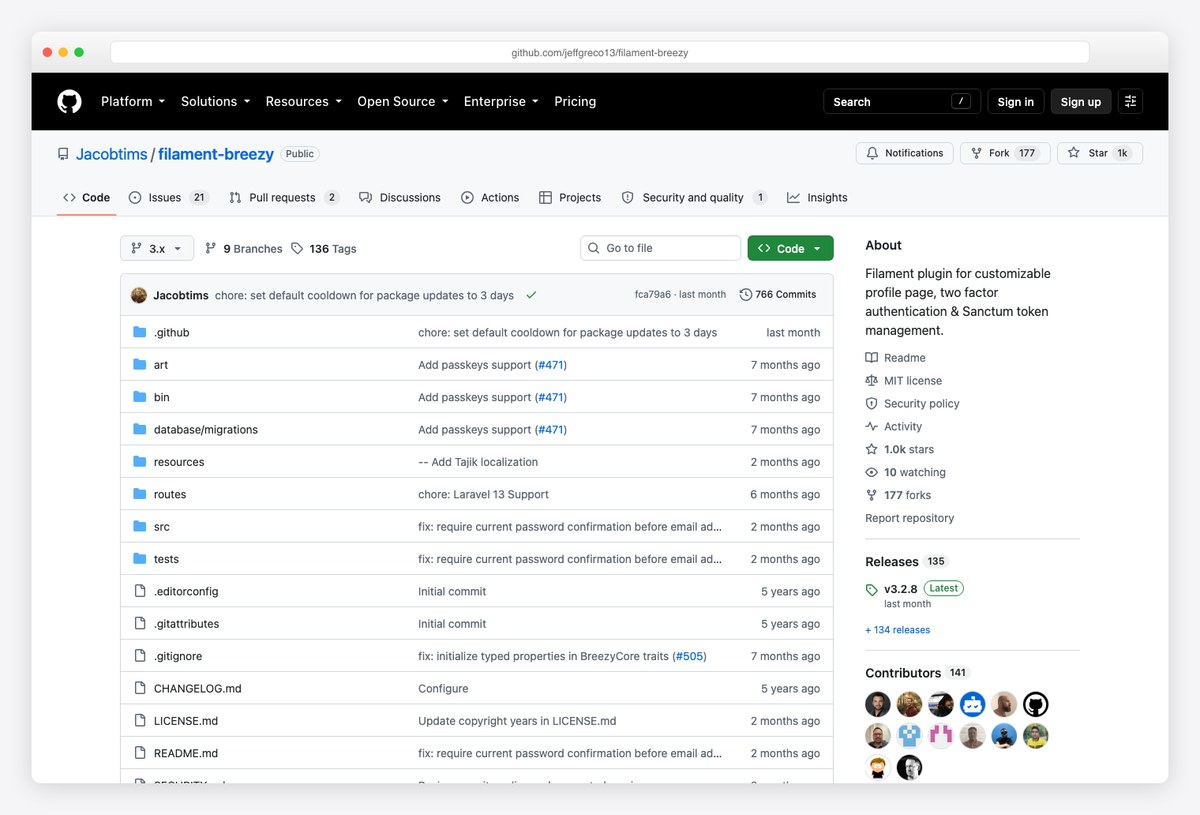The width and height of the screenshot is (1200, 815).
Task: Open the + 134 releases link
Action: 897,630
